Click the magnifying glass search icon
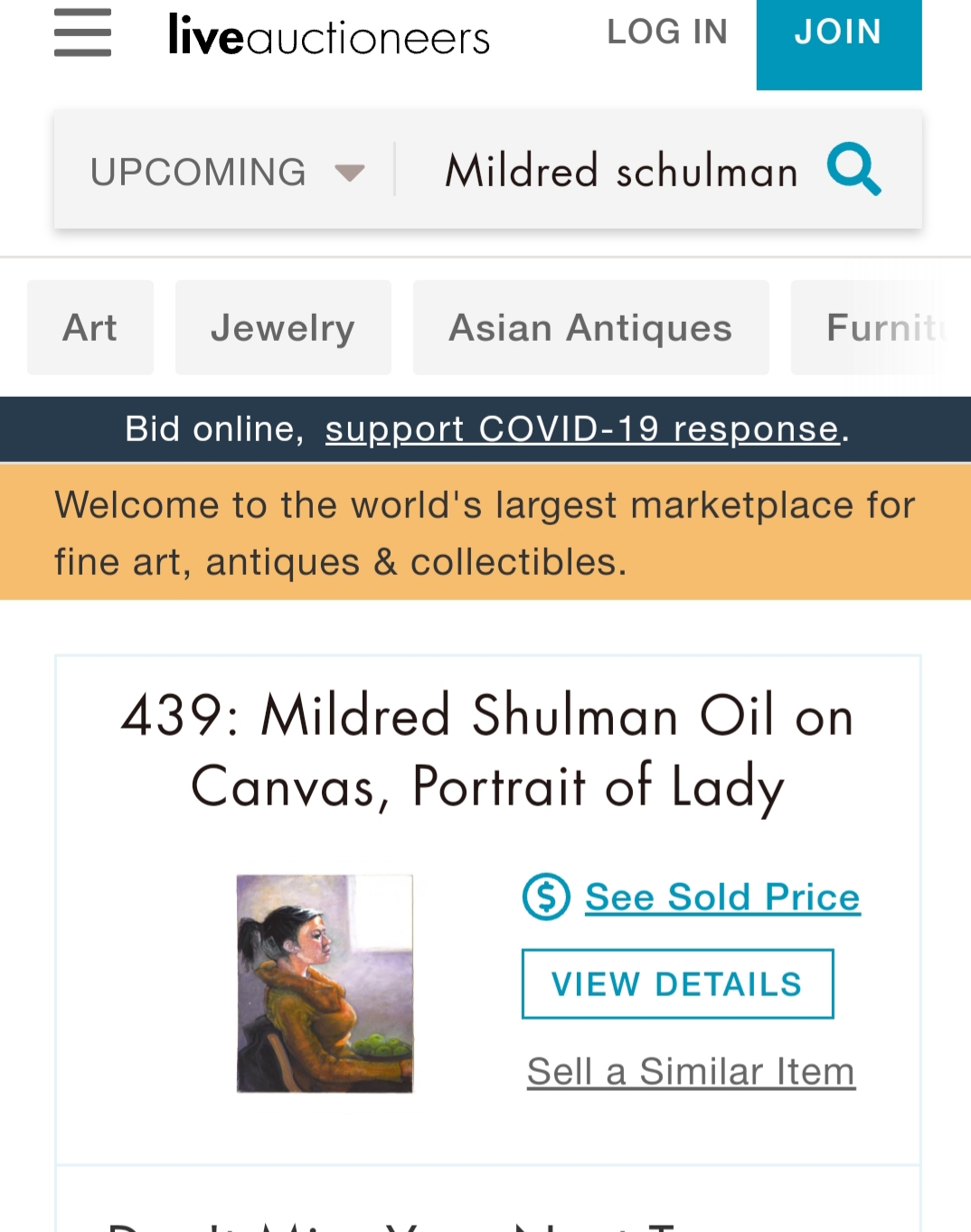Image resolution: width=971 pixels, height=1232 pixels. (x=853, y=169)
